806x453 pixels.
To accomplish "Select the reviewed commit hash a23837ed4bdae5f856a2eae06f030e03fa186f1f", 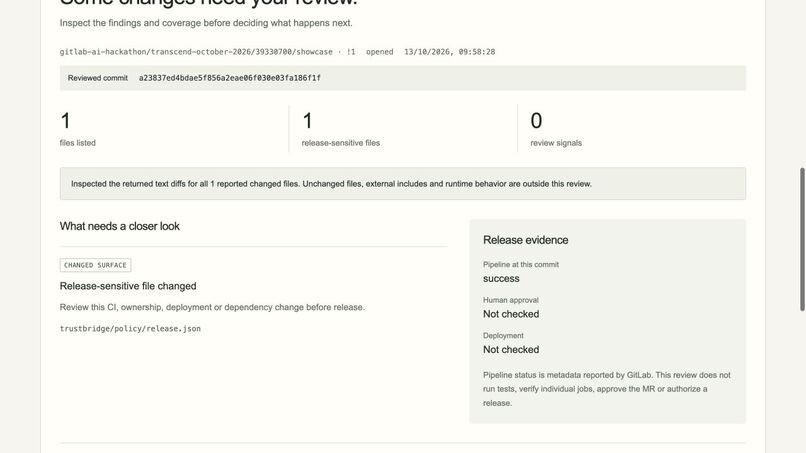I will coord(230,78).
